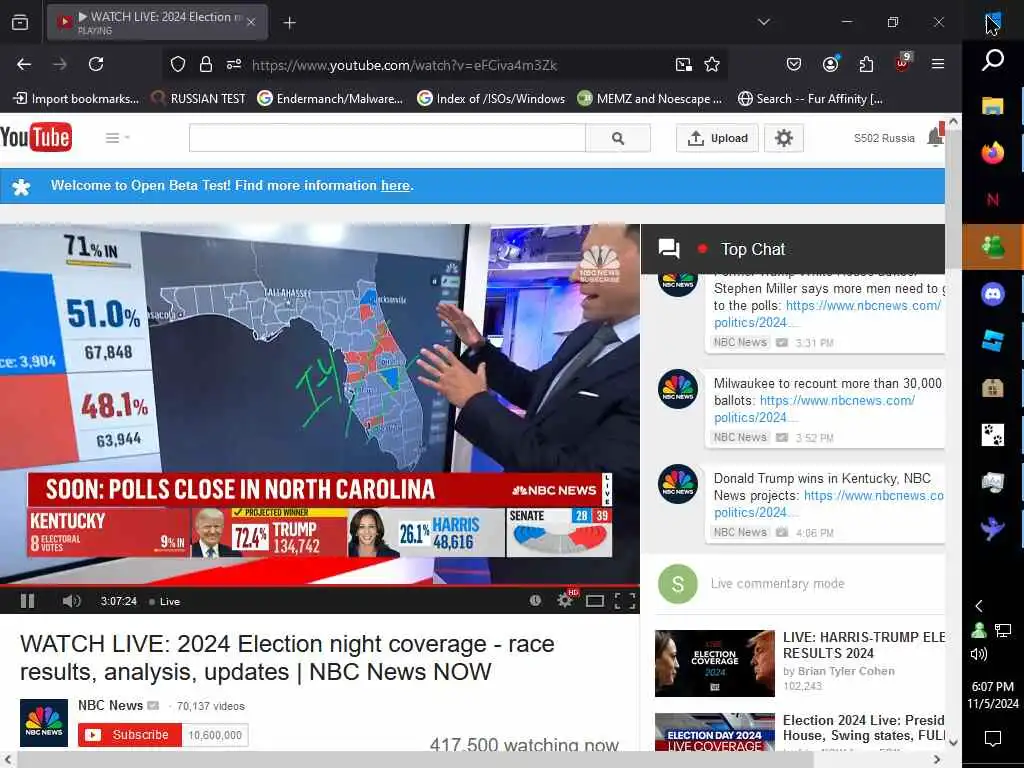
Task: View site security lock info
Action: 206,64
